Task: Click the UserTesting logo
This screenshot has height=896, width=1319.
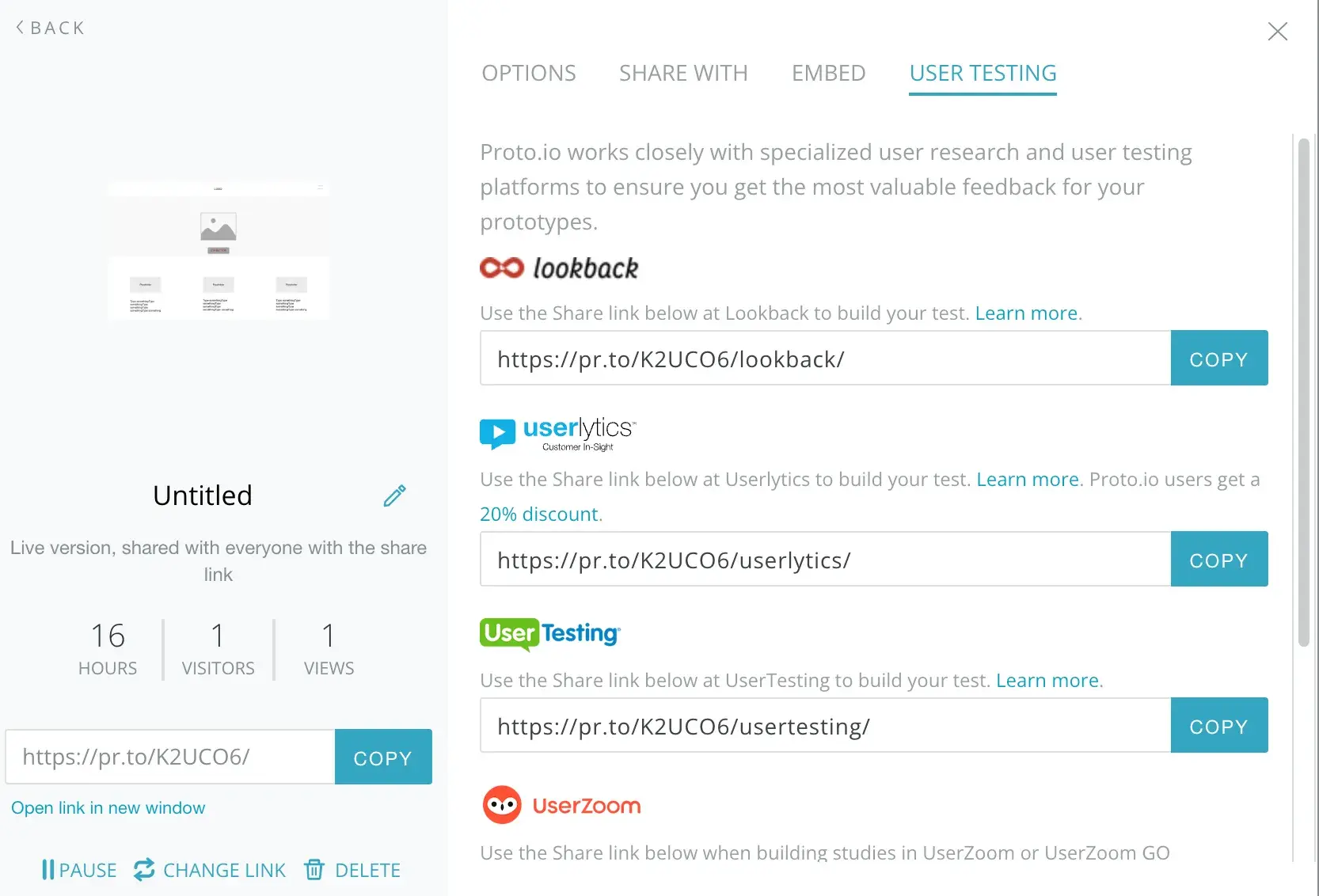Action: point(550,633)
